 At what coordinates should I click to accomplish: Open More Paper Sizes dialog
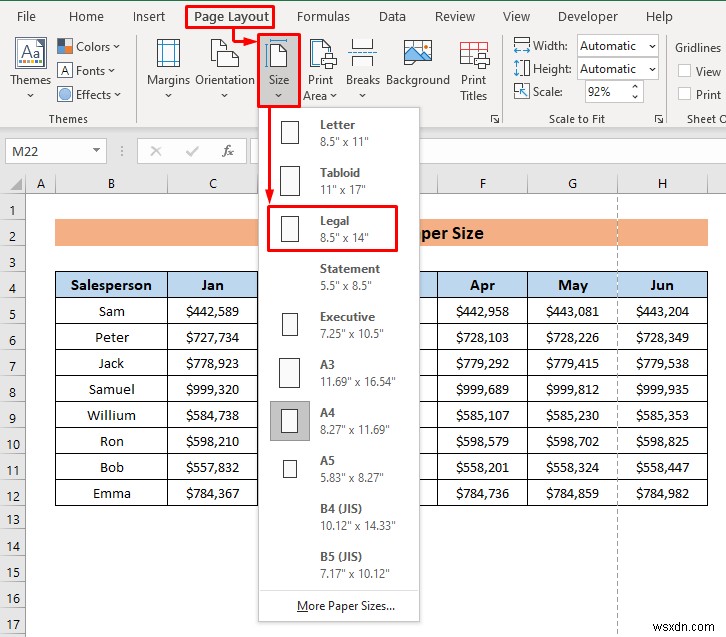click(x=339, y=606)
